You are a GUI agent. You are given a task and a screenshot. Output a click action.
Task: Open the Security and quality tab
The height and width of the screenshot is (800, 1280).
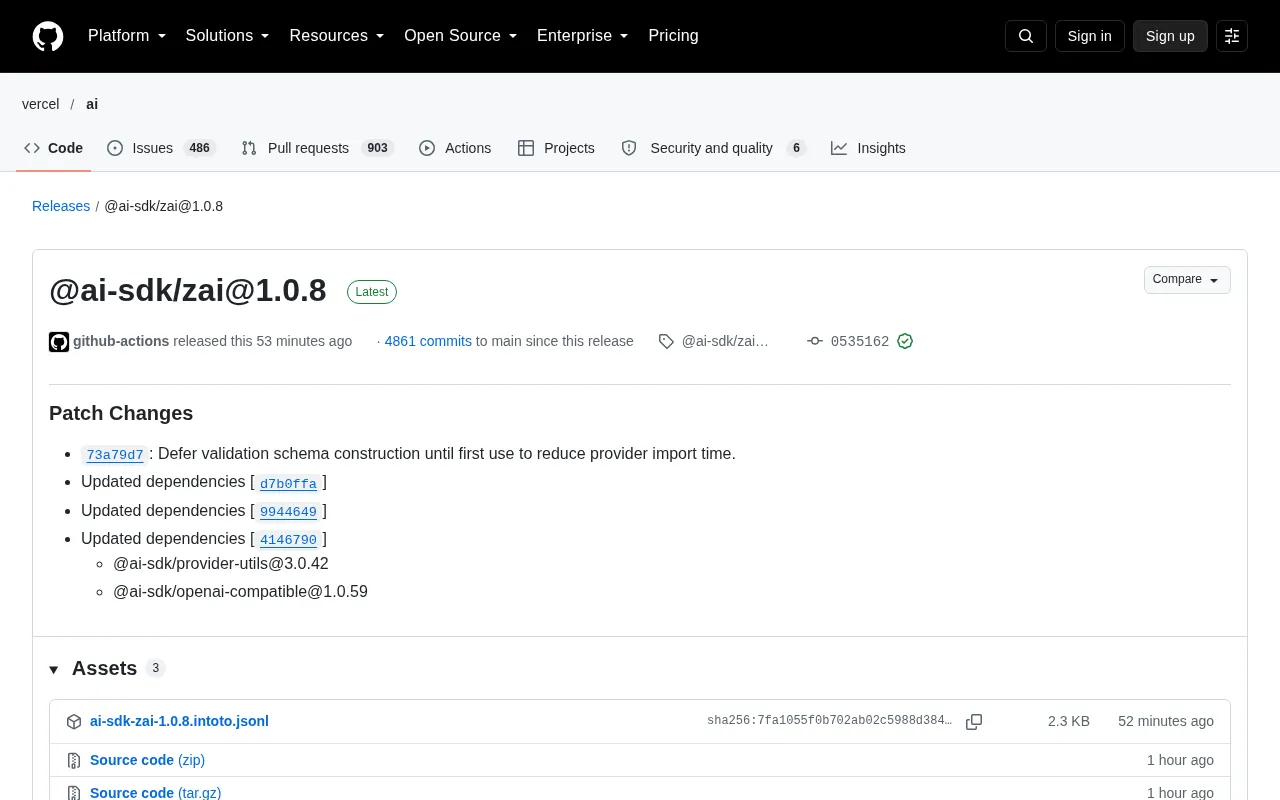(x=713, y=148)
